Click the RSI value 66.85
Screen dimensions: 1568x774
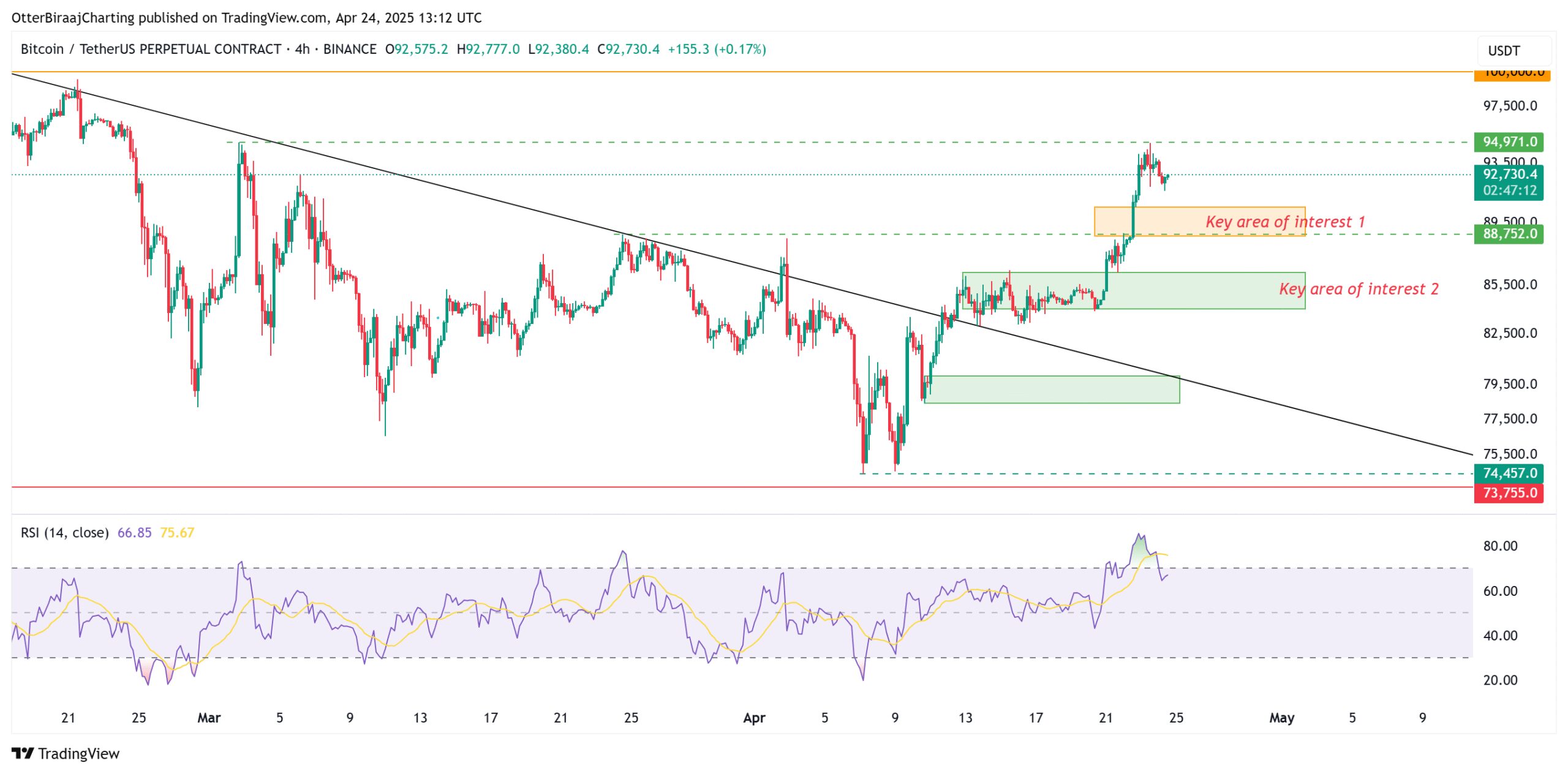tap(134, 533)
